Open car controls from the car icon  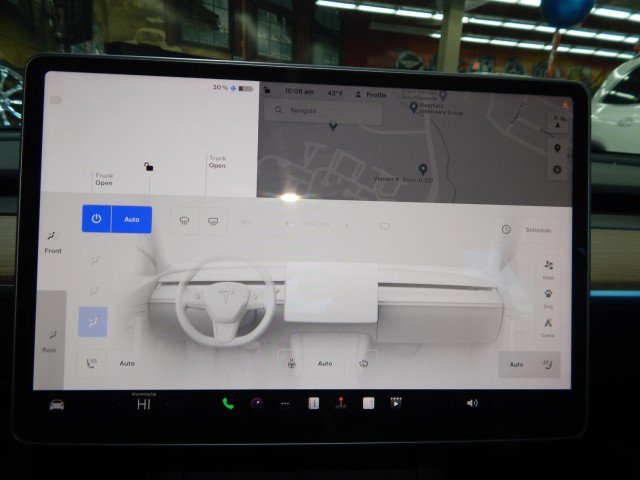(57, 404)
